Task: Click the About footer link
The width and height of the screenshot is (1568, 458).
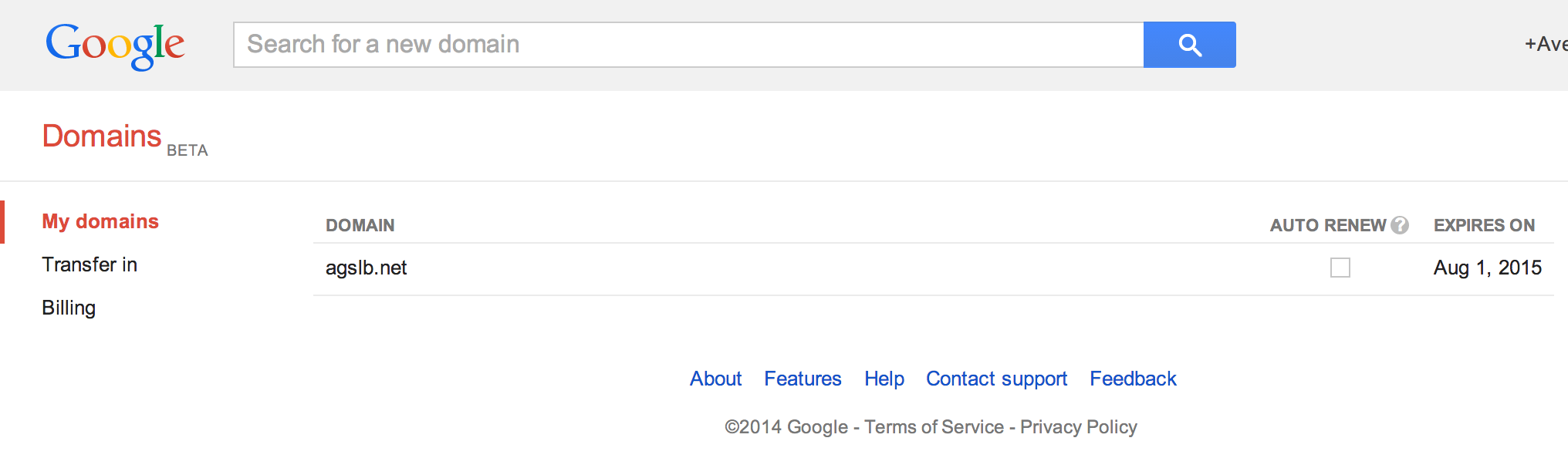Action: (715, 379)
